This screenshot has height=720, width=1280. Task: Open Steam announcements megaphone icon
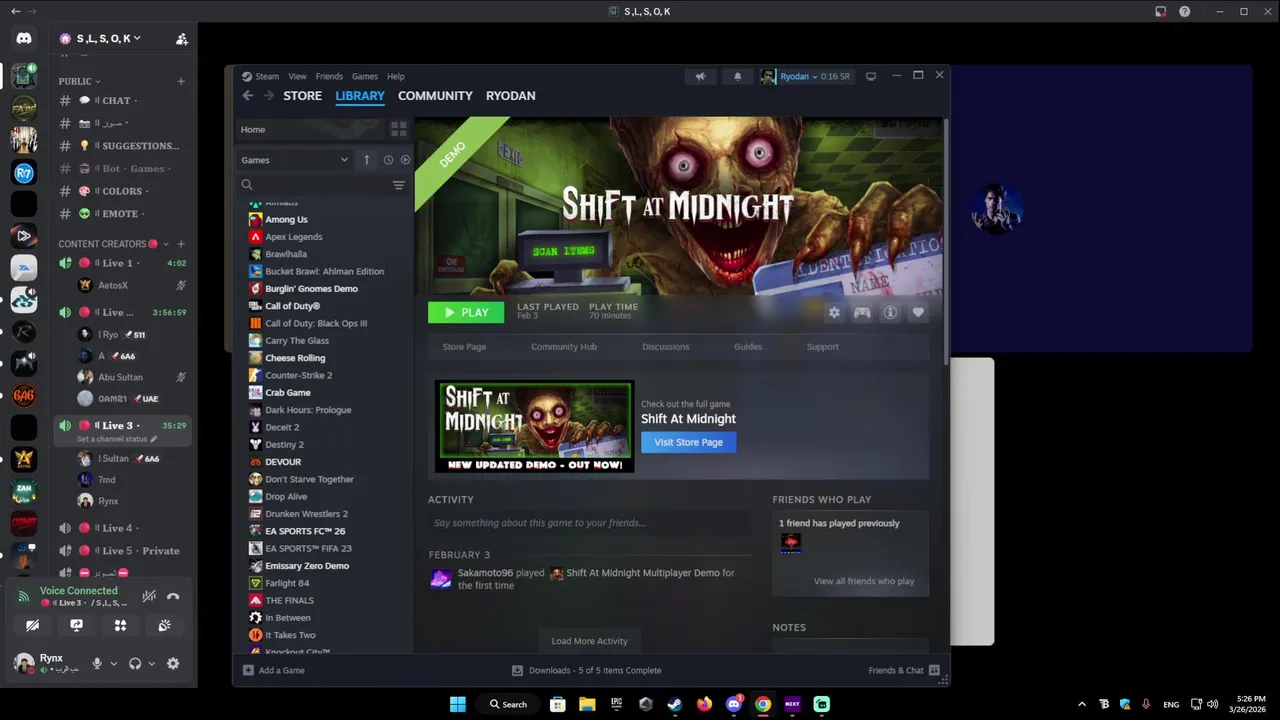coord(701,76)
